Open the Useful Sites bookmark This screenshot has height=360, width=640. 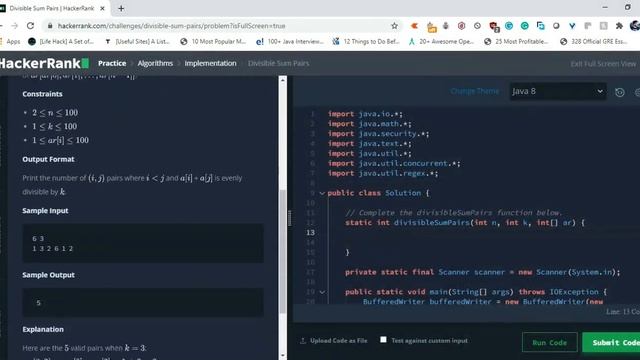137,41
